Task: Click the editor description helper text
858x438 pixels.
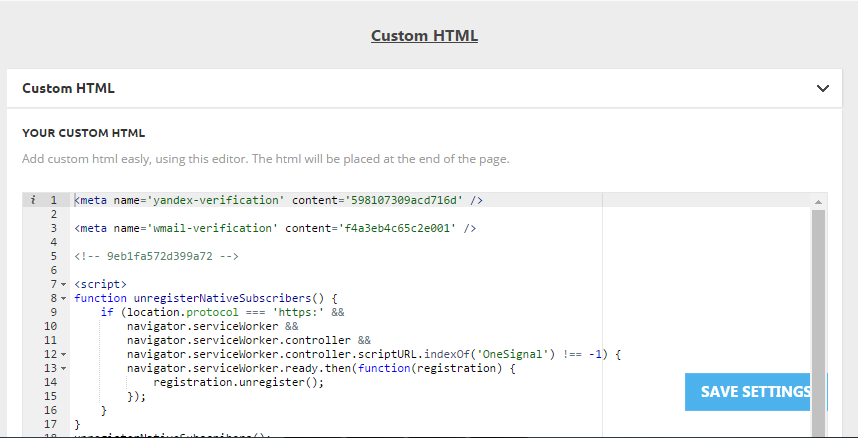Action: pyautogui.click(x=265, y=159)
